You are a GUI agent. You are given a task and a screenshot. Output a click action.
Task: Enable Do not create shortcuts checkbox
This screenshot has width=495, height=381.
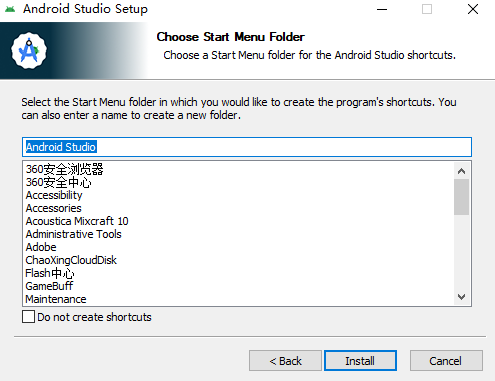[28, 317]
